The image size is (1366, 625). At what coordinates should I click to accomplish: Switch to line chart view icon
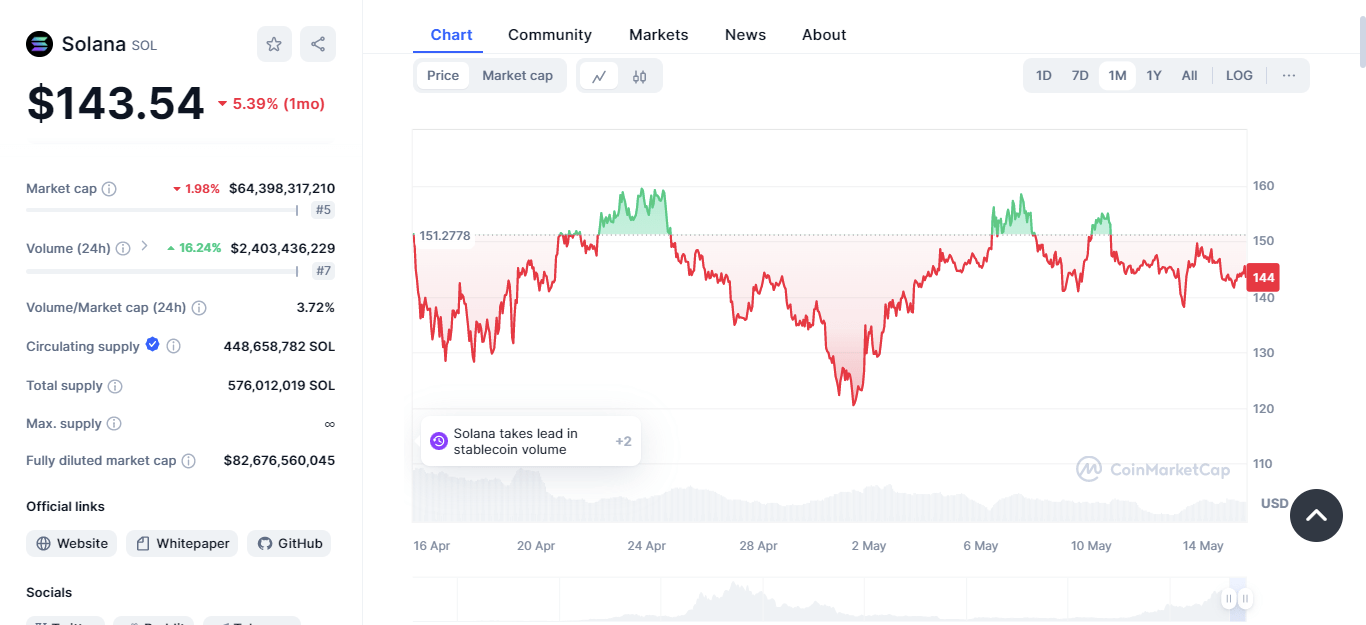(599, 76)
